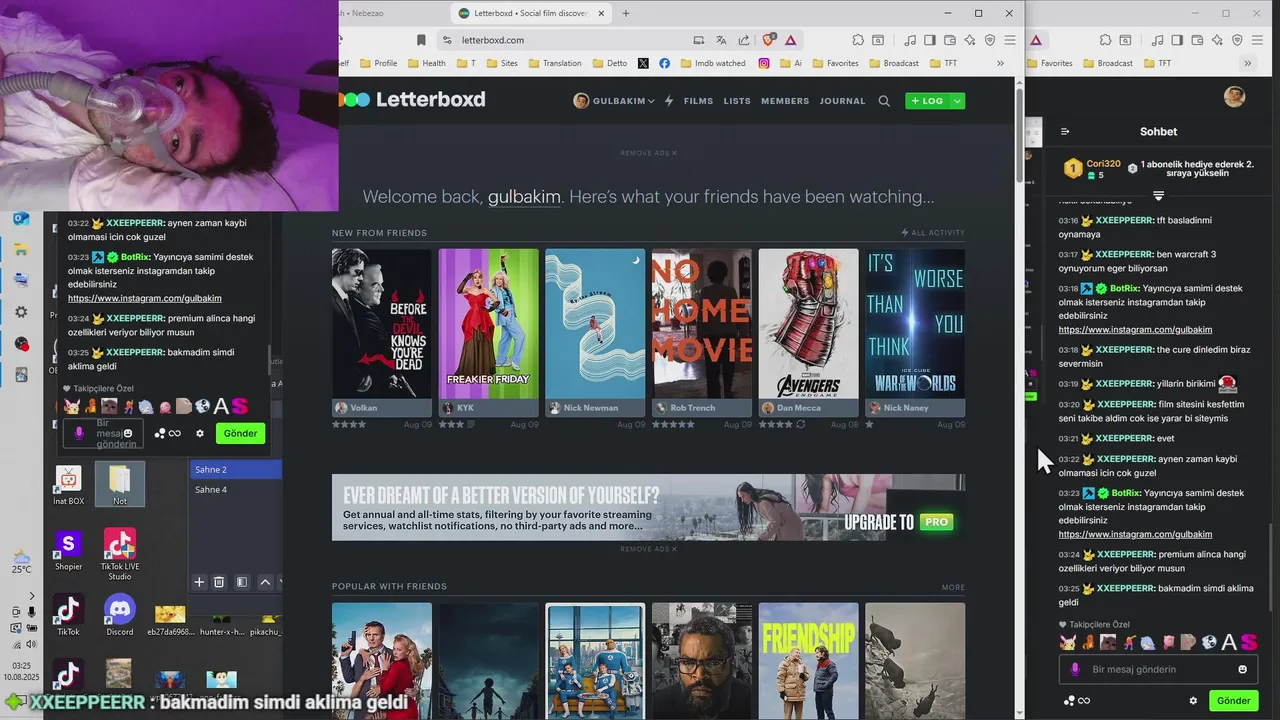The image size is (1280, 720).
Task: Click the UPGRADE TO PRO banner
Action: [x=648, y=507]
